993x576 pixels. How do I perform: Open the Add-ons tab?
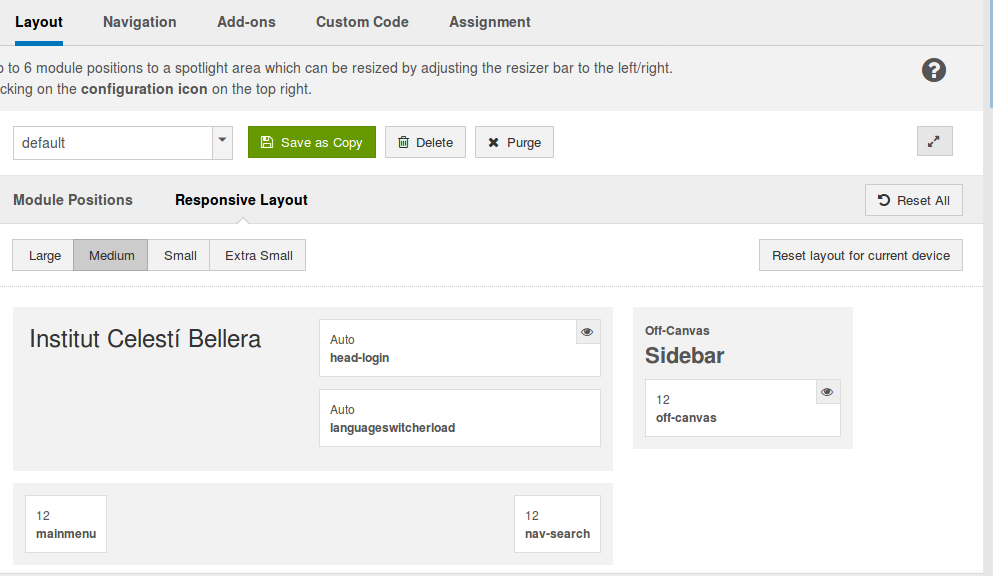pos(246,22)
